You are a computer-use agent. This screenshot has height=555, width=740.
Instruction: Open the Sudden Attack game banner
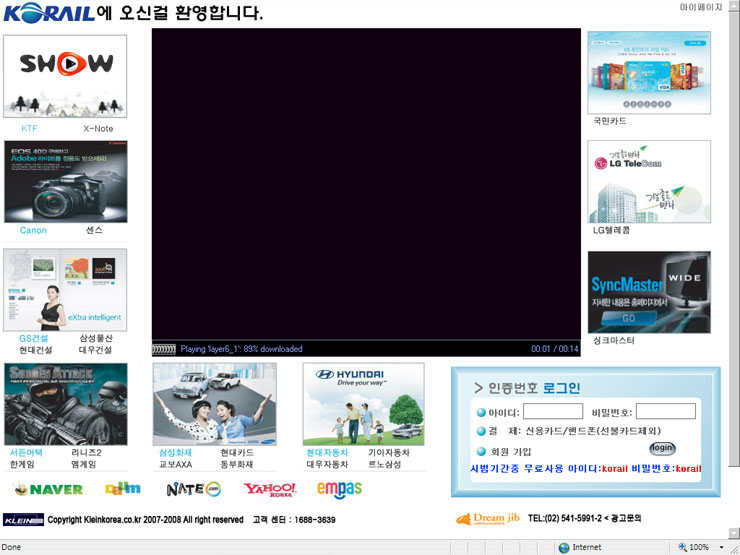click(66, 404)
